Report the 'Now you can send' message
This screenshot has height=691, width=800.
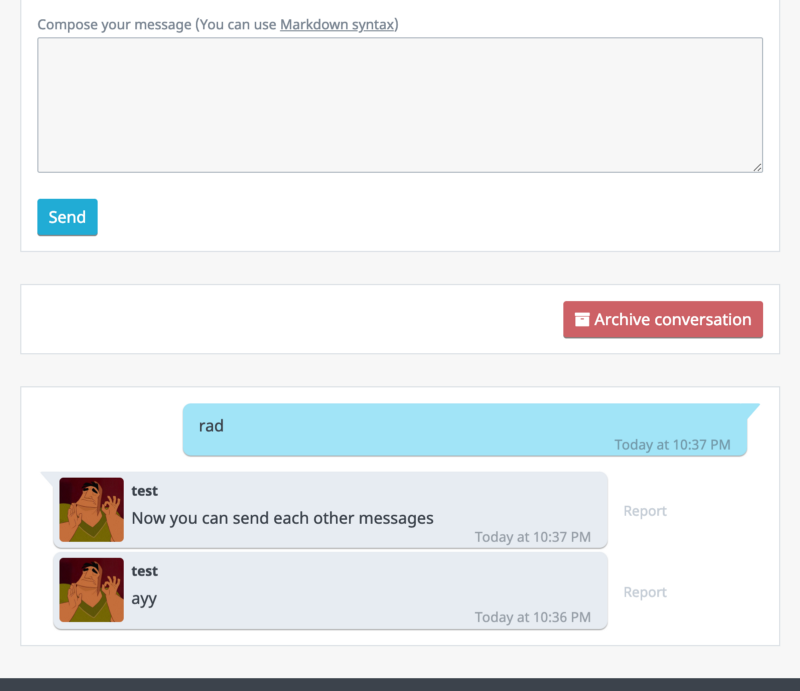645,511
